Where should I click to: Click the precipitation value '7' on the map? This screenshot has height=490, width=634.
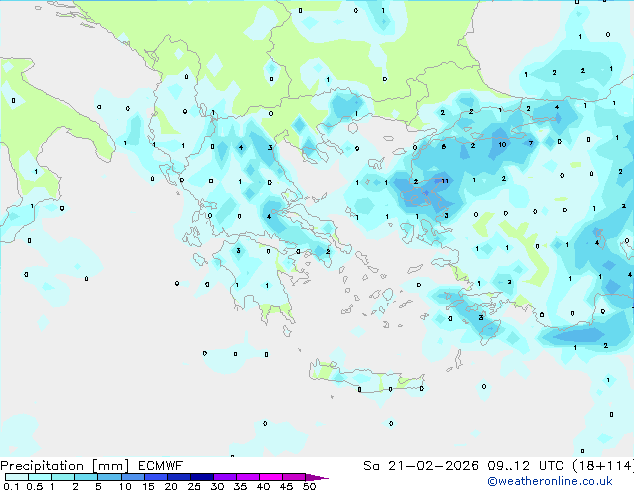pos(531,143)
